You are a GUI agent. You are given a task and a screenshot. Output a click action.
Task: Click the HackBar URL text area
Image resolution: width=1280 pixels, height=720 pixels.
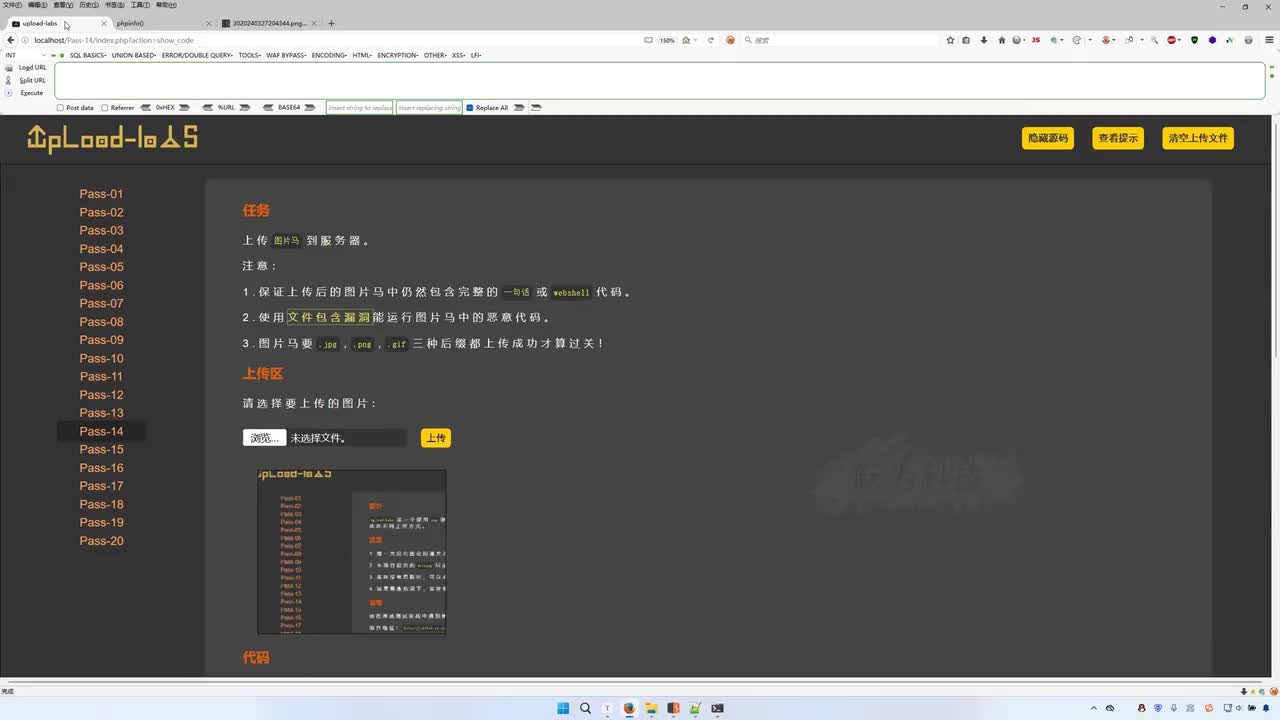pyautogui.click(x=660, y=80)
